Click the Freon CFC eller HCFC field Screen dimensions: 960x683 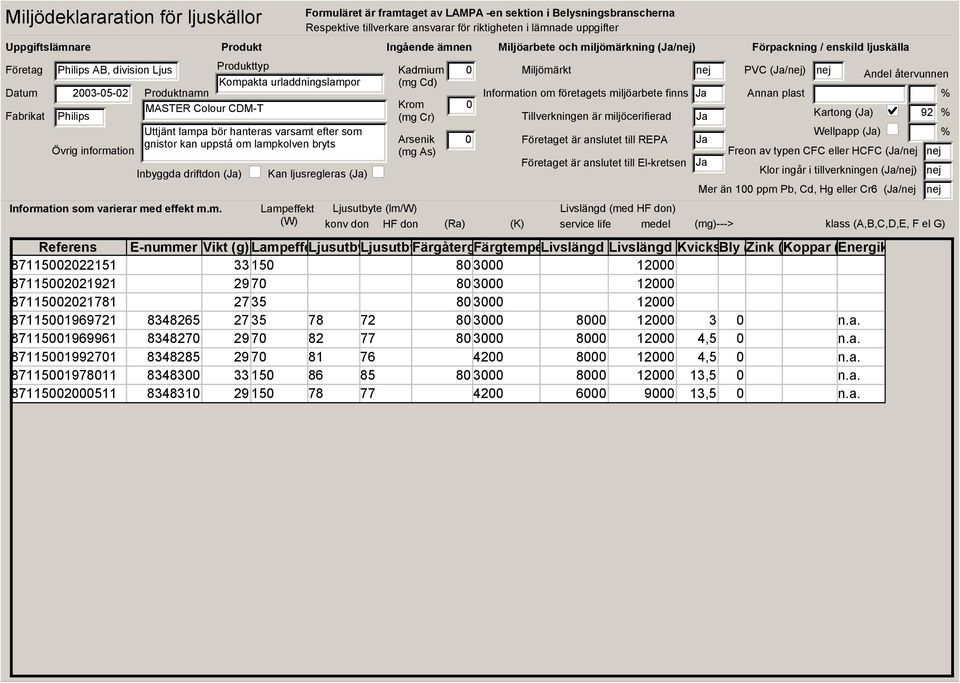pyautogui.click(x=938, y=151)
